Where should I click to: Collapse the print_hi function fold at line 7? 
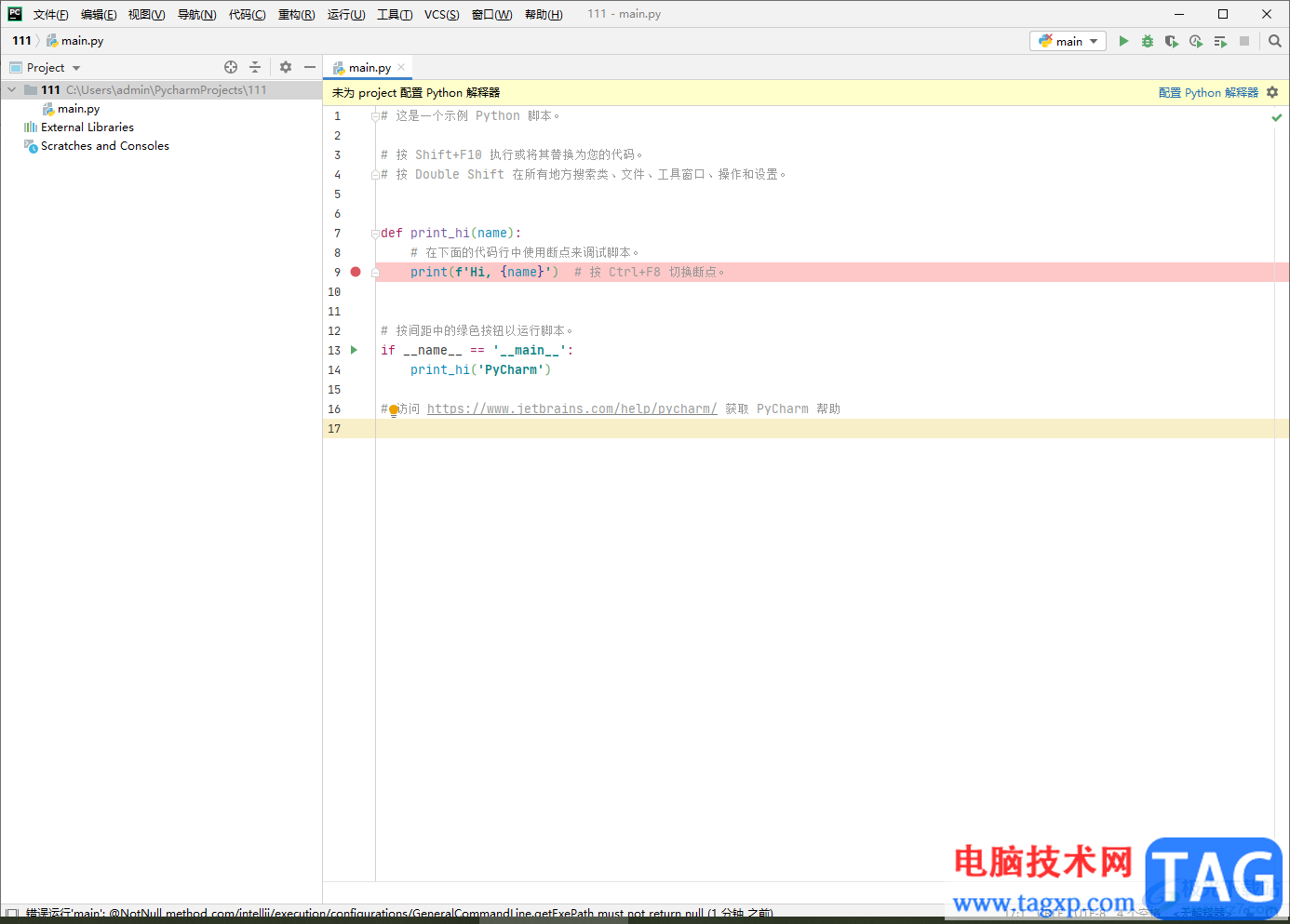click(374, 234)
